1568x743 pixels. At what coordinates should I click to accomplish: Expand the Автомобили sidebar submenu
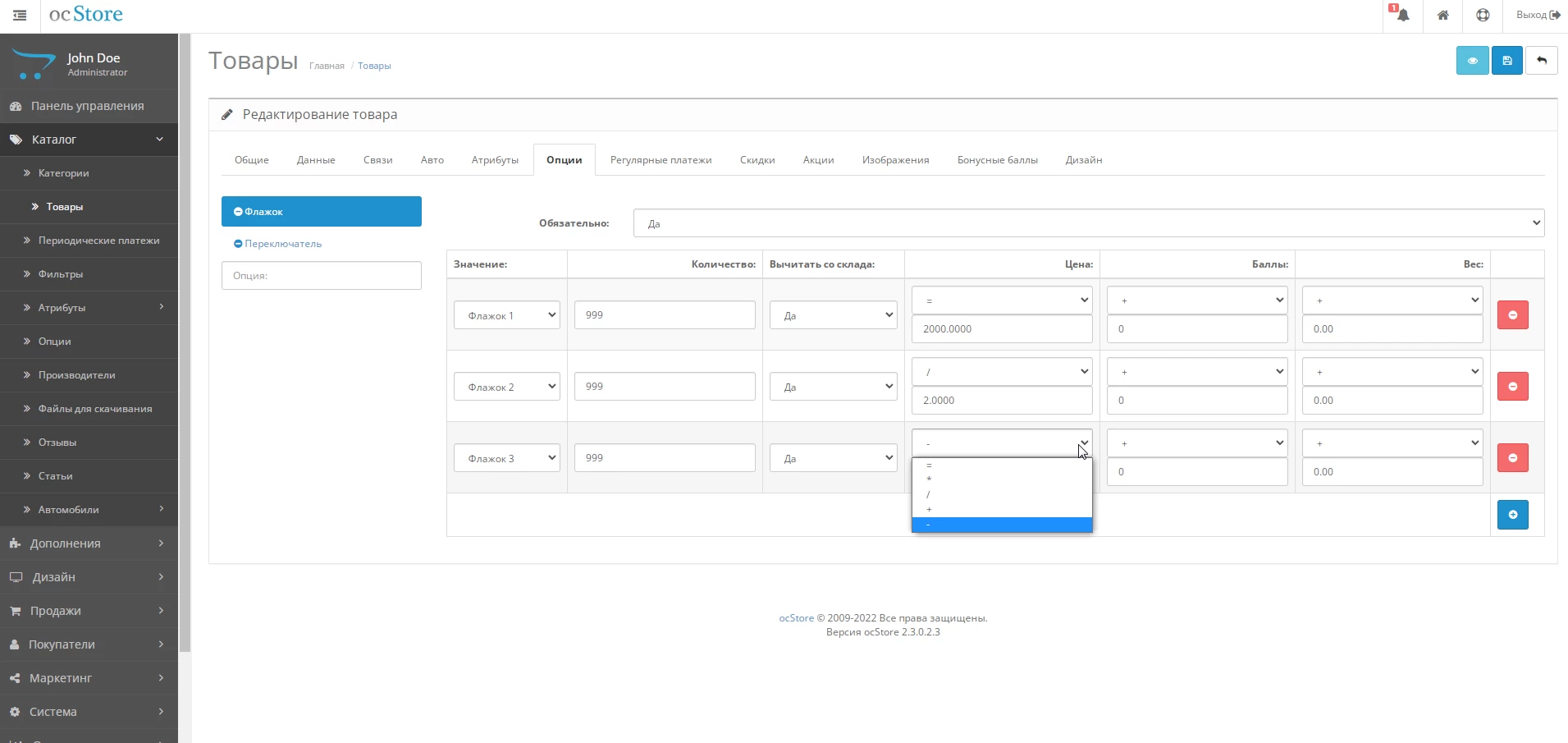point(89,510)
